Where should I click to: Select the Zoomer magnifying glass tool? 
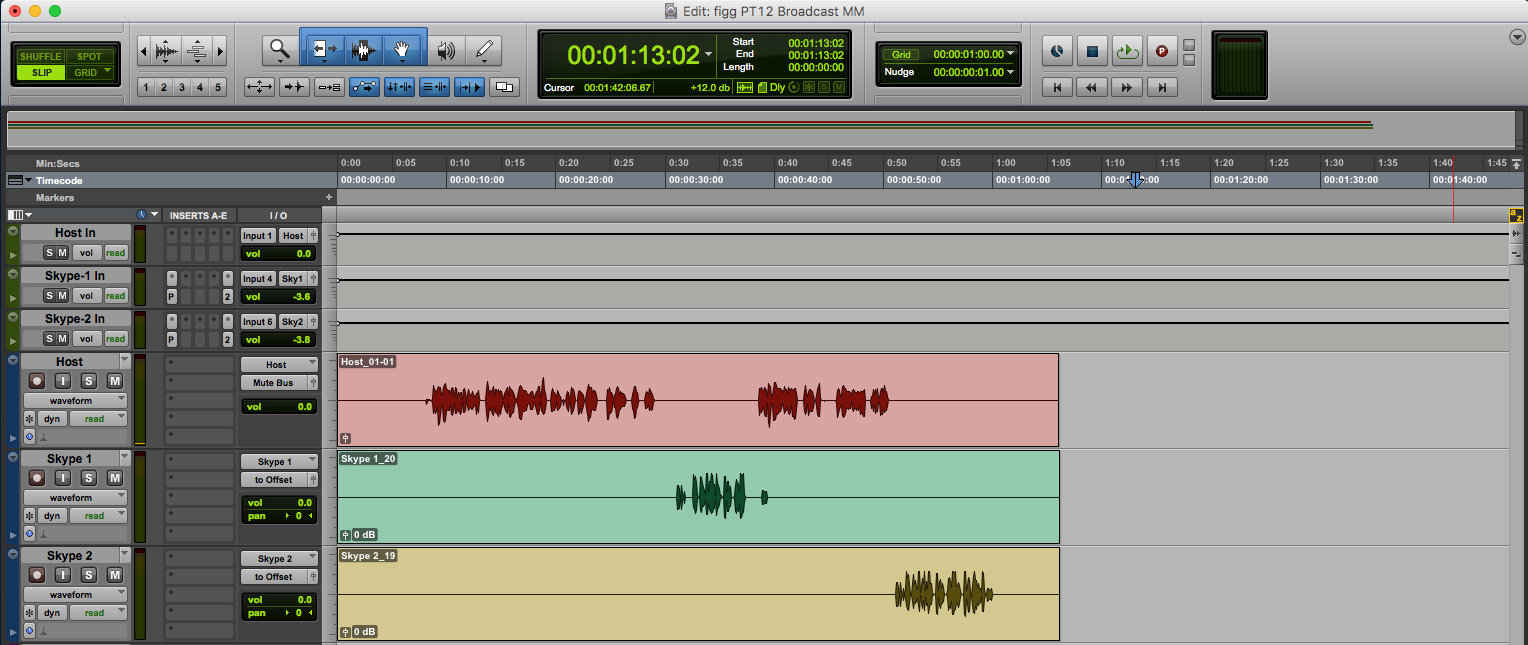279,49
